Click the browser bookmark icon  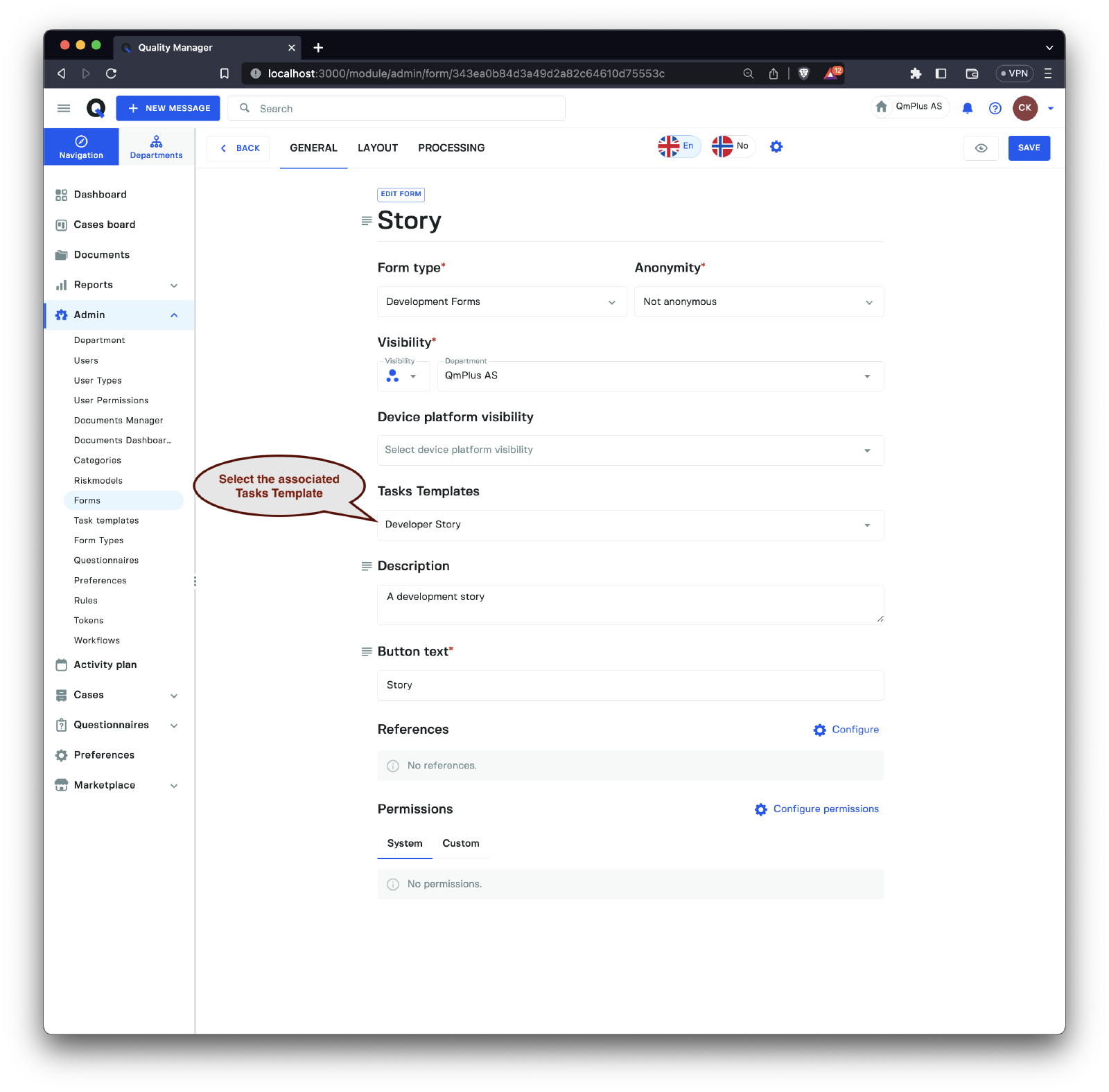click(224, 73)
